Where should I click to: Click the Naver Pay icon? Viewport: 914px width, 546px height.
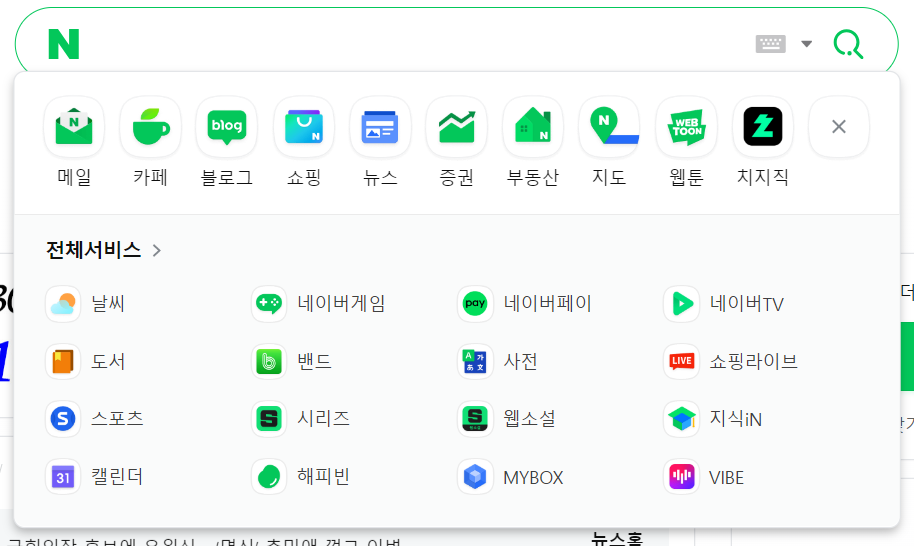click(x=475, y=304)
